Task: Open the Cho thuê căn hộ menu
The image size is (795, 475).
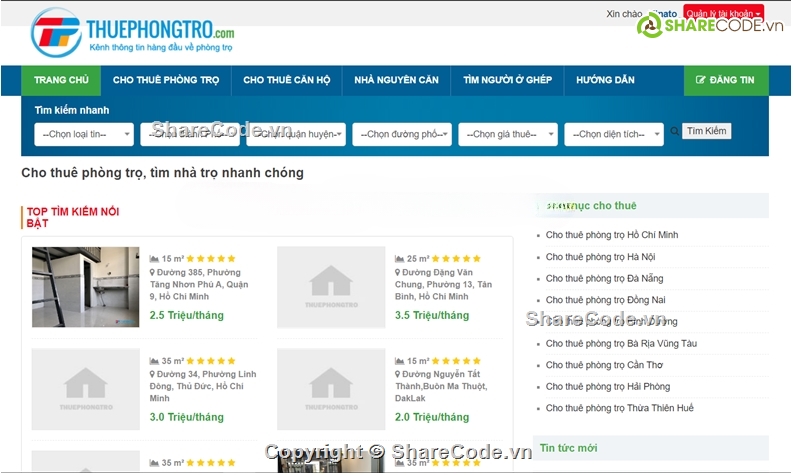Action: (x=286, y=80)
